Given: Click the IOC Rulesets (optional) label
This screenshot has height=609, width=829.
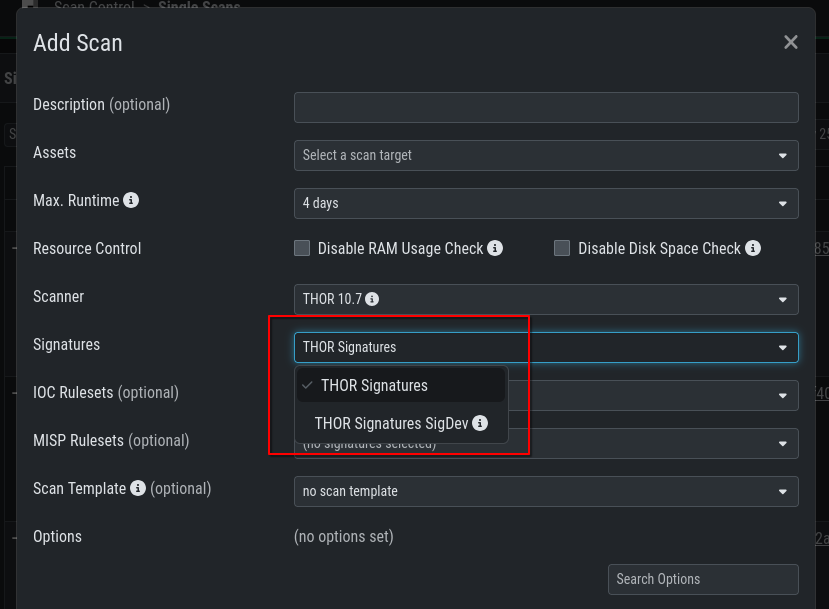Looking at the screenshot, I should 106,393.
